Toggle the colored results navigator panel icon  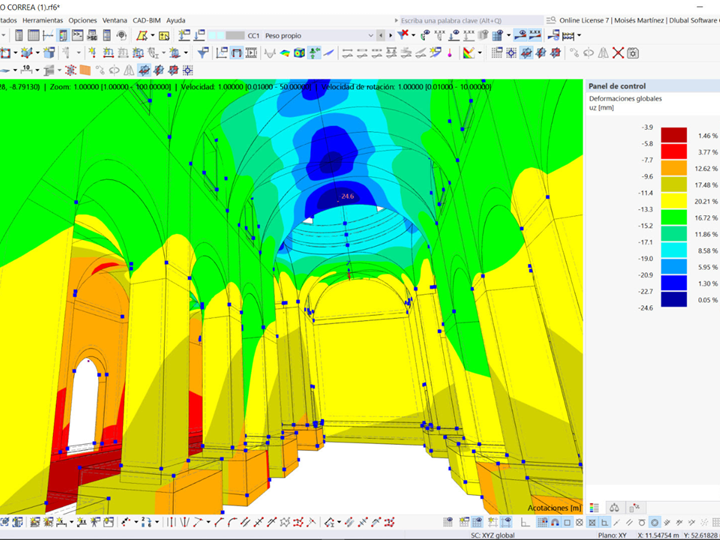click(x=63, y=35)
